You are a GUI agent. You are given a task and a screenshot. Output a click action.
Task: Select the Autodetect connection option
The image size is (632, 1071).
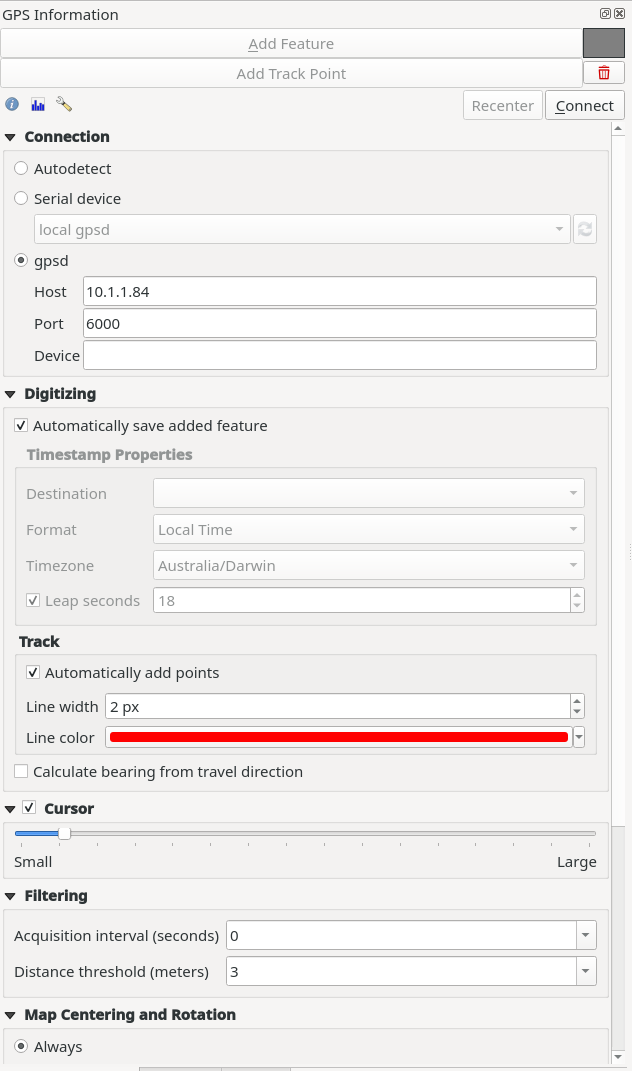(x=21, y=167)
